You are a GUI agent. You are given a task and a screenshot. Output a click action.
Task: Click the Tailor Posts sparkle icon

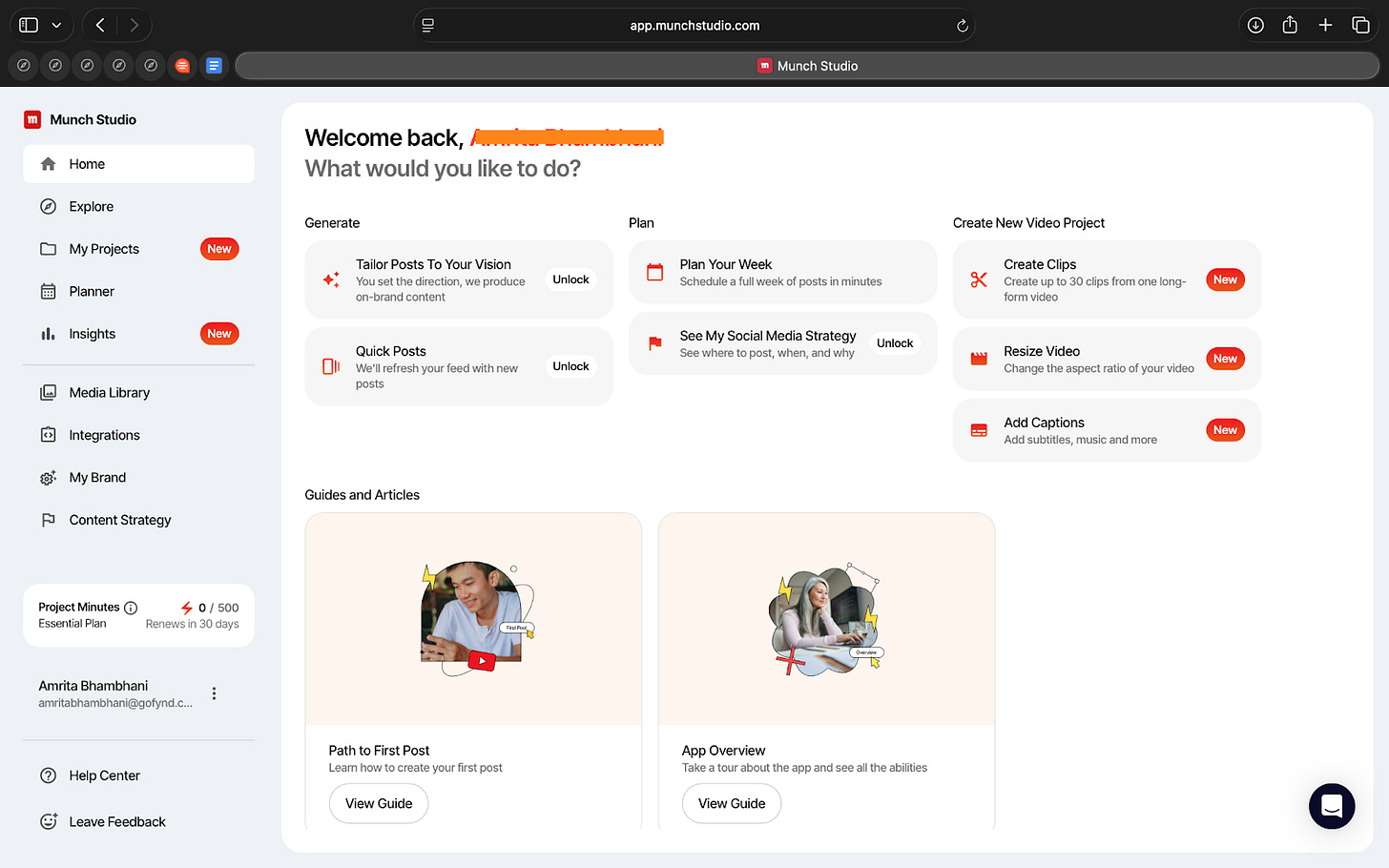(331, 279)
